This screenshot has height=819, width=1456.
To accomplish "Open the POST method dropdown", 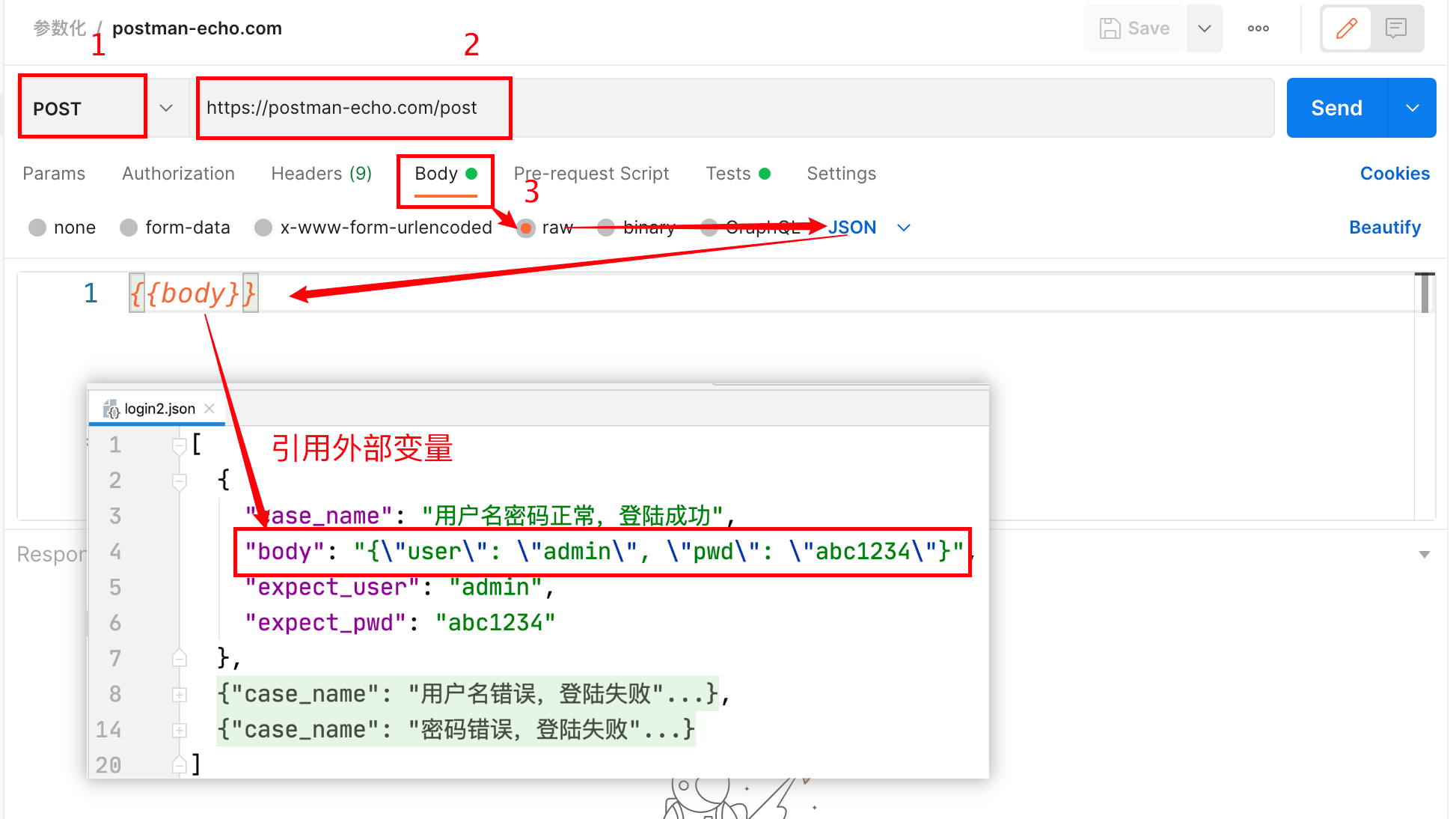I will [x=166, y=108].
